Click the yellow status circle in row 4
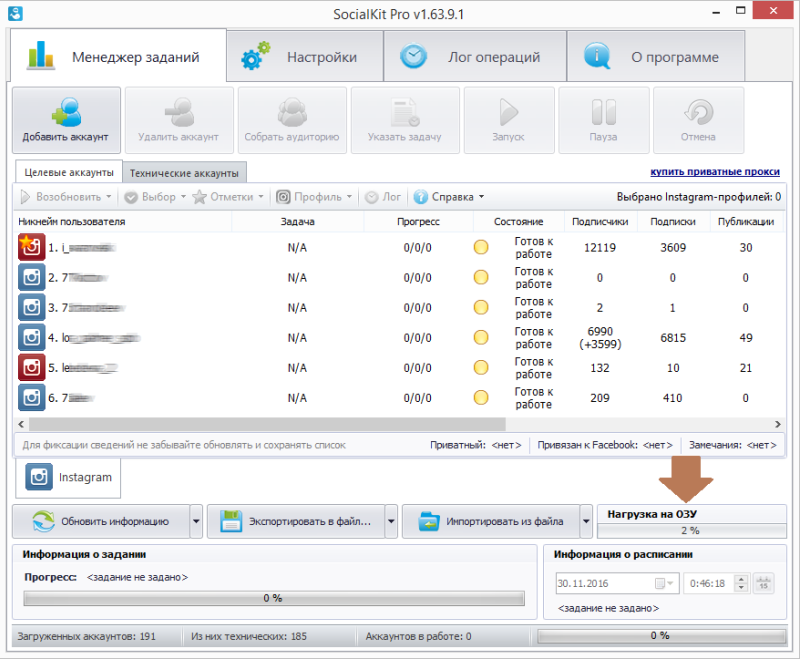This screenshot has height=659, width=800. click(481, 338)
